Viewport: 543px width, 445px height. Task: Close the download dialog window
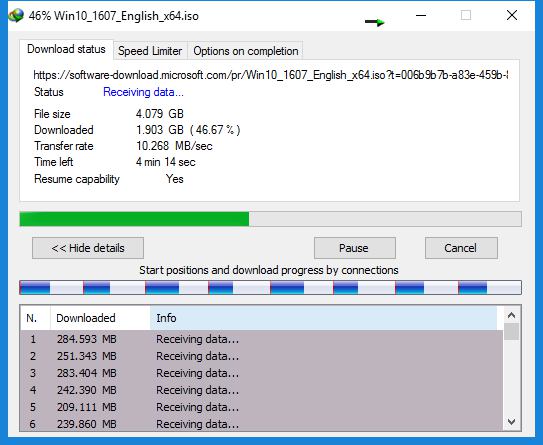click(512, 15)
